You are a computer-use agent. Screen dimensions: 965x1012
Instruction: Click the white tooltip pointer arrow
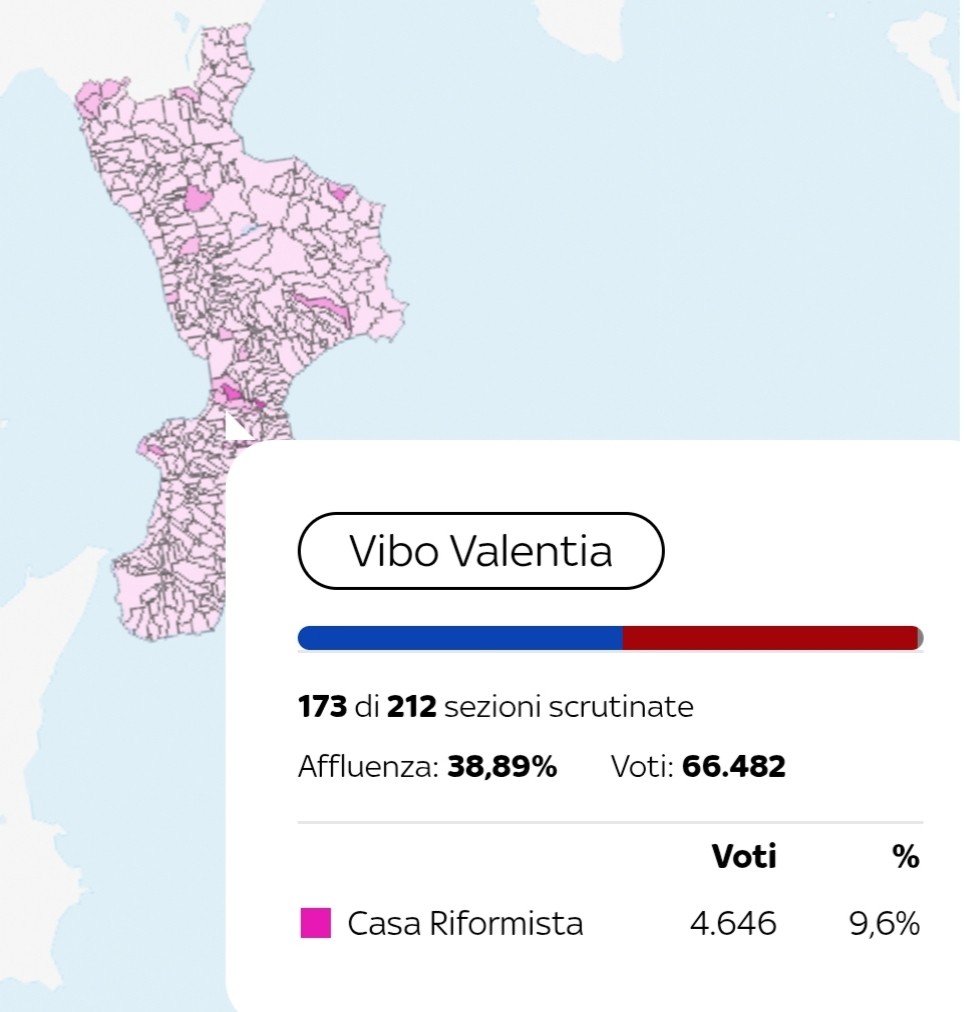tap(238, 427)
